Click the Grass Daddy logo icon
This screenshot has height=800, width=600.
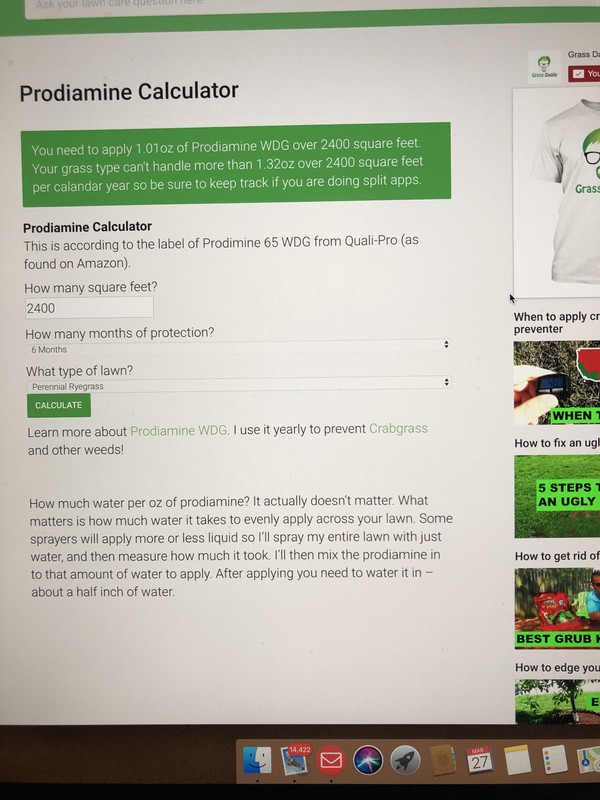click(x=544, y=66)
